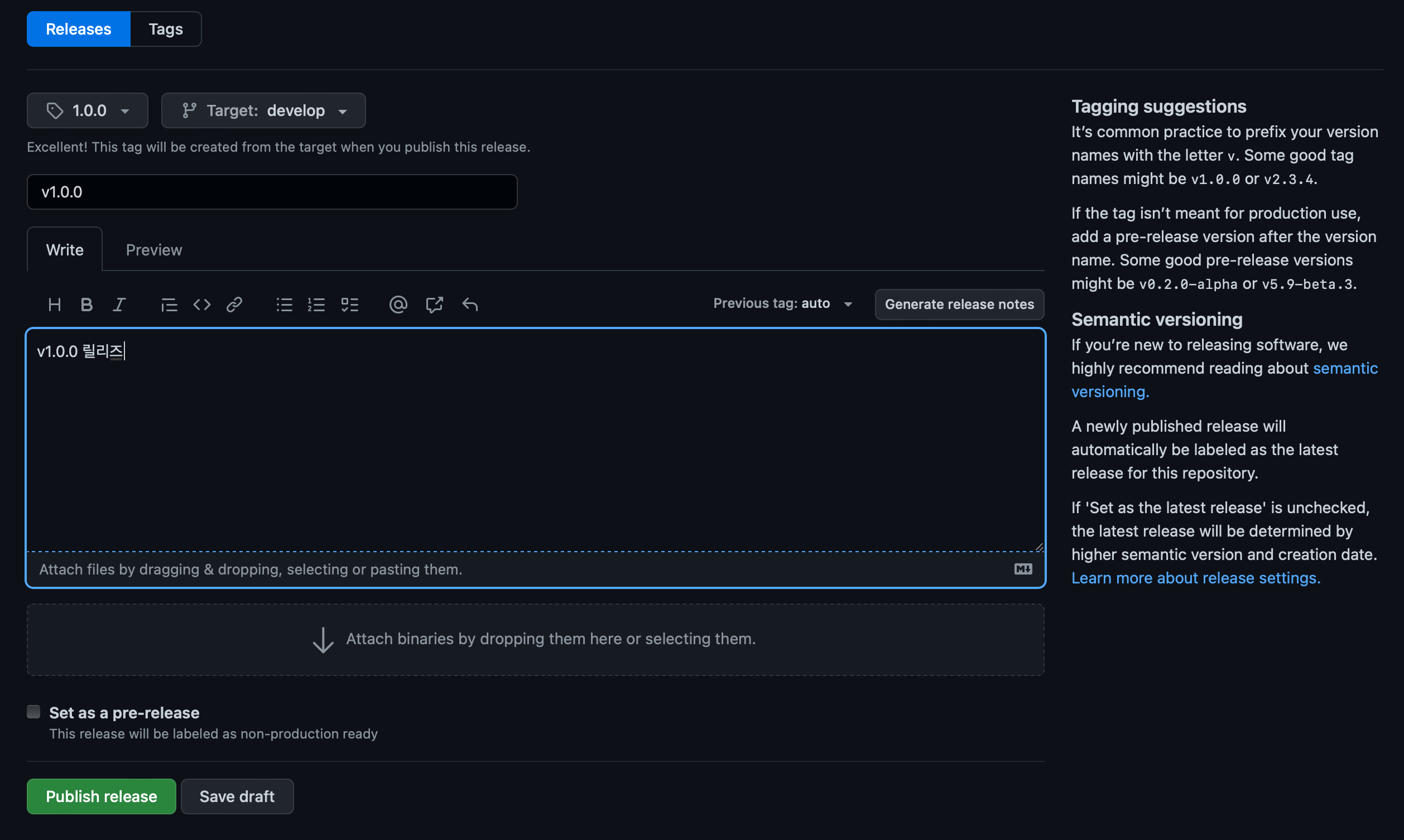The image size is (1404, 840).
Task: Switch to the Preview tab
Action: pyautogui.click(x=153, y=250)
